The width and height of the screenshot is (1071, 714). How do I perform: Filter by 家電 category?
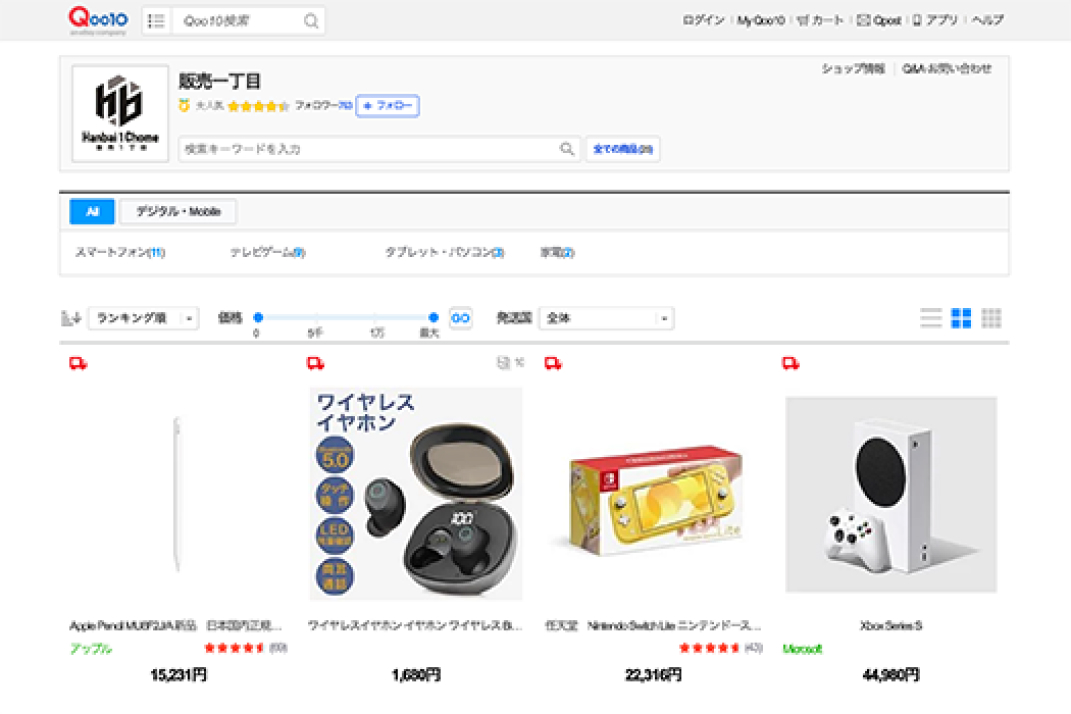tap(557, 252)
